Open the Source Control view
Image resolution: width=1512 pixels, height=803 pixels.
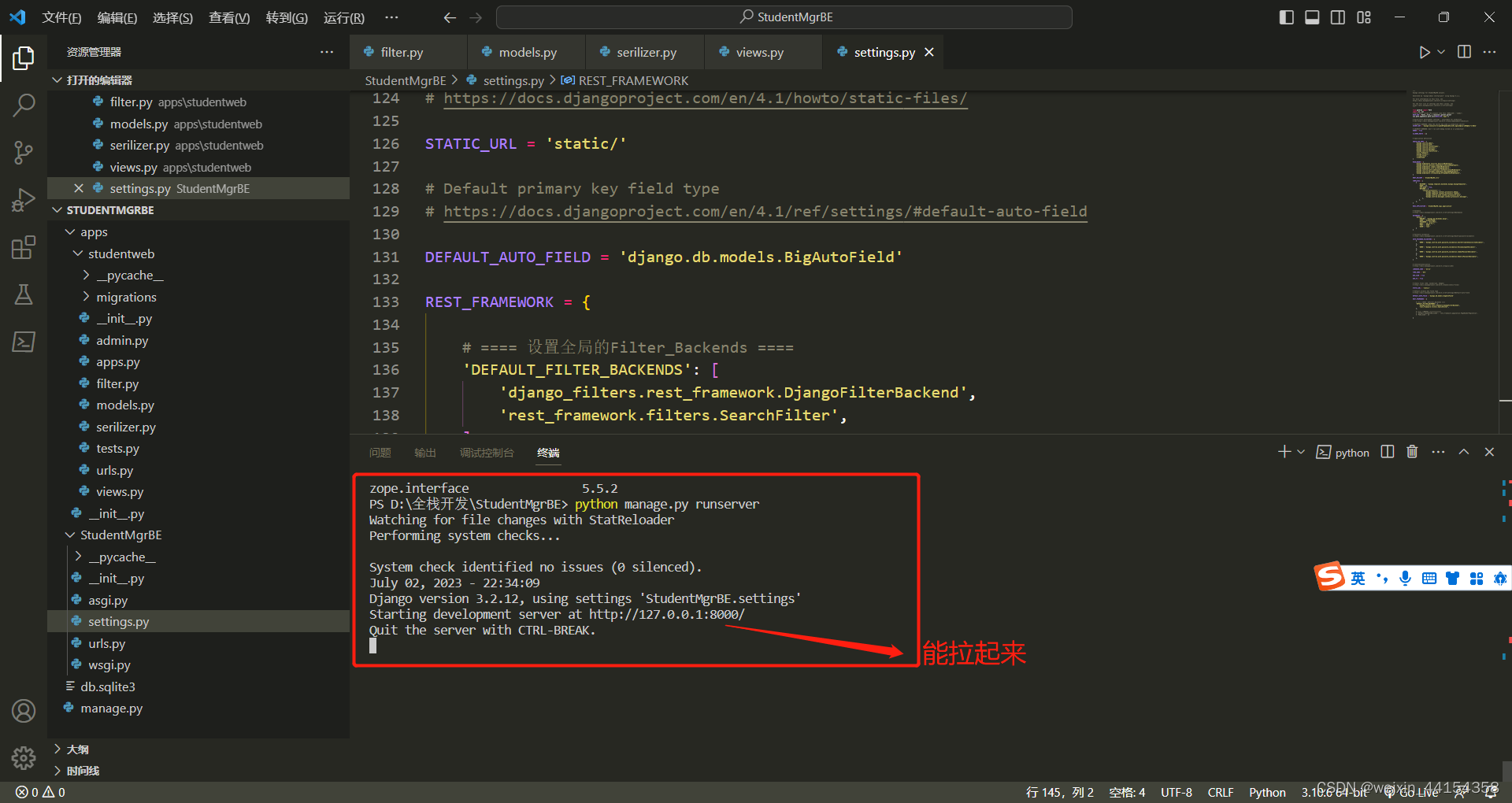tap(24, 152)
